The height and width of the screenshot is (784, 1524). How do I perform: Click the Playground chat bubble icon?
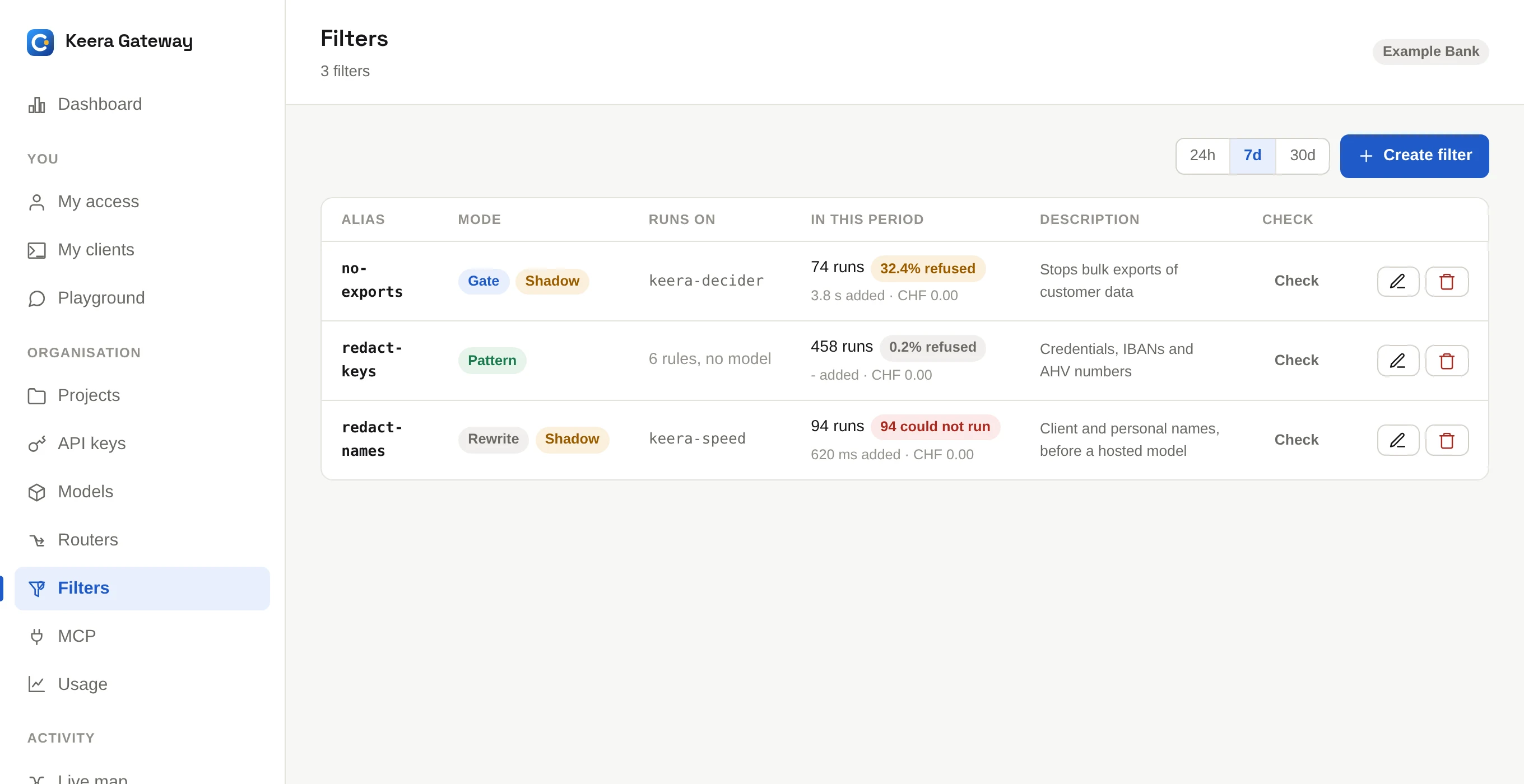point(36,298)
